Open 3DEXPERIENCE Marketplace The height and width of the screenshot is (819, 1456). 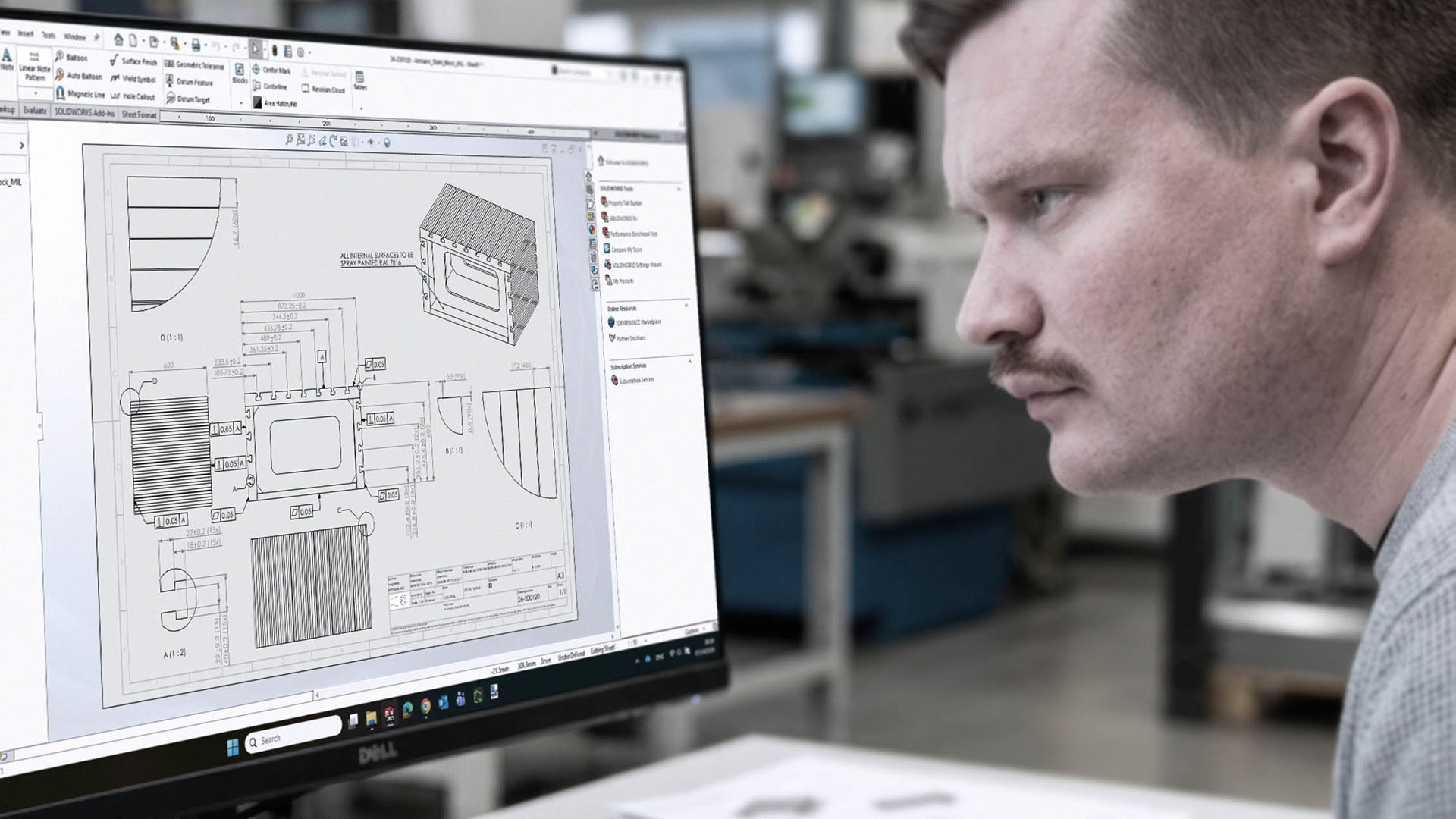tap(635, 322)
